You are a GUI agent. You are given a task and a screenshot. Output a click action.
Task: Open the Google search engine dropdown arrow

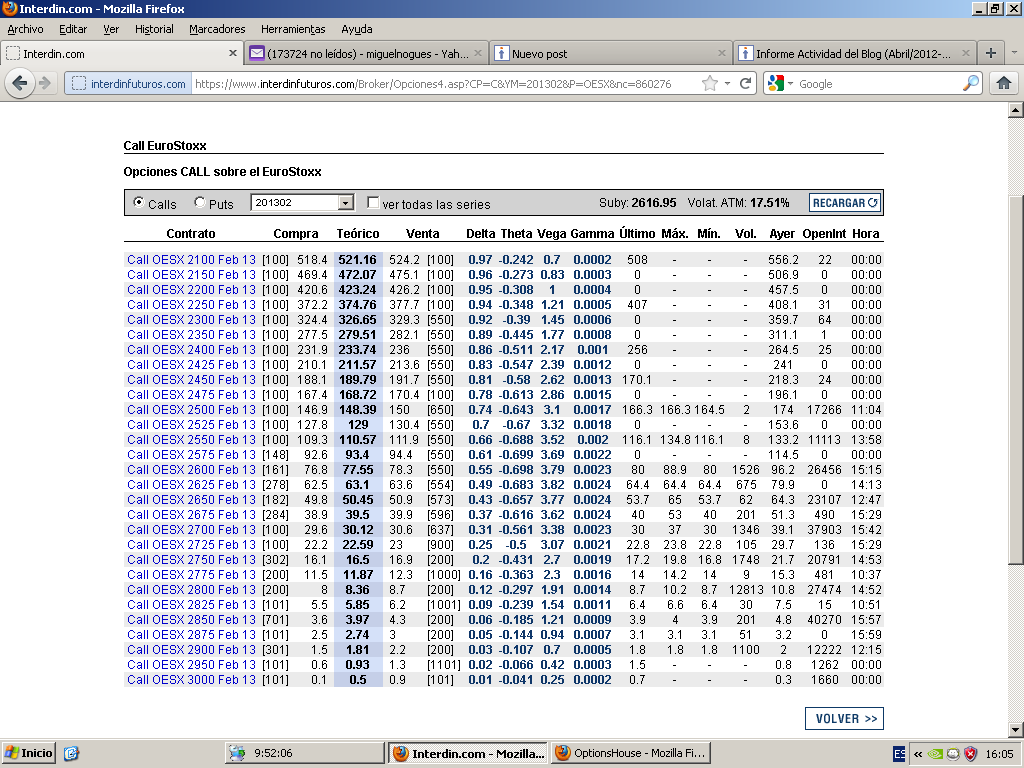tap(790, 84)
